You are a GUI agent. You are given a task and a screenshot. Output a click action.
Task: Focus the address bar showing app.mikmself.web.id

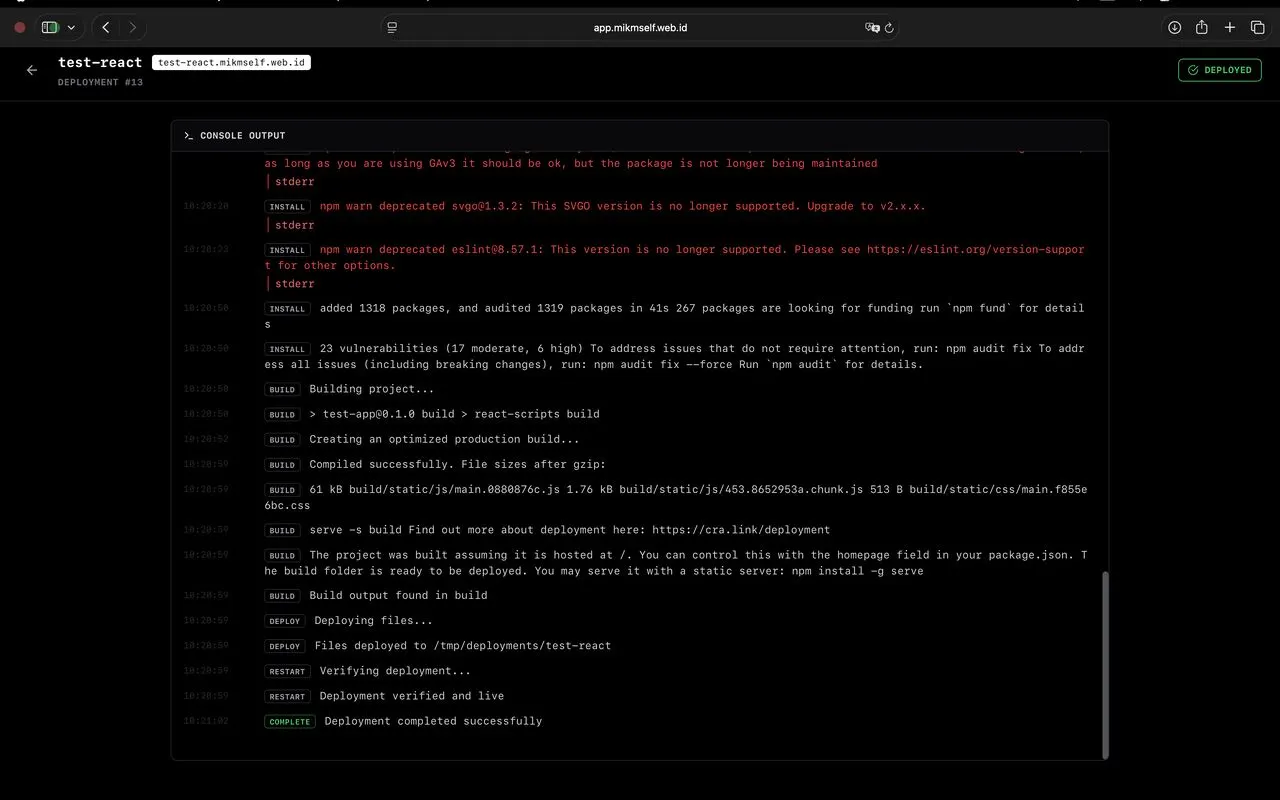640,28
